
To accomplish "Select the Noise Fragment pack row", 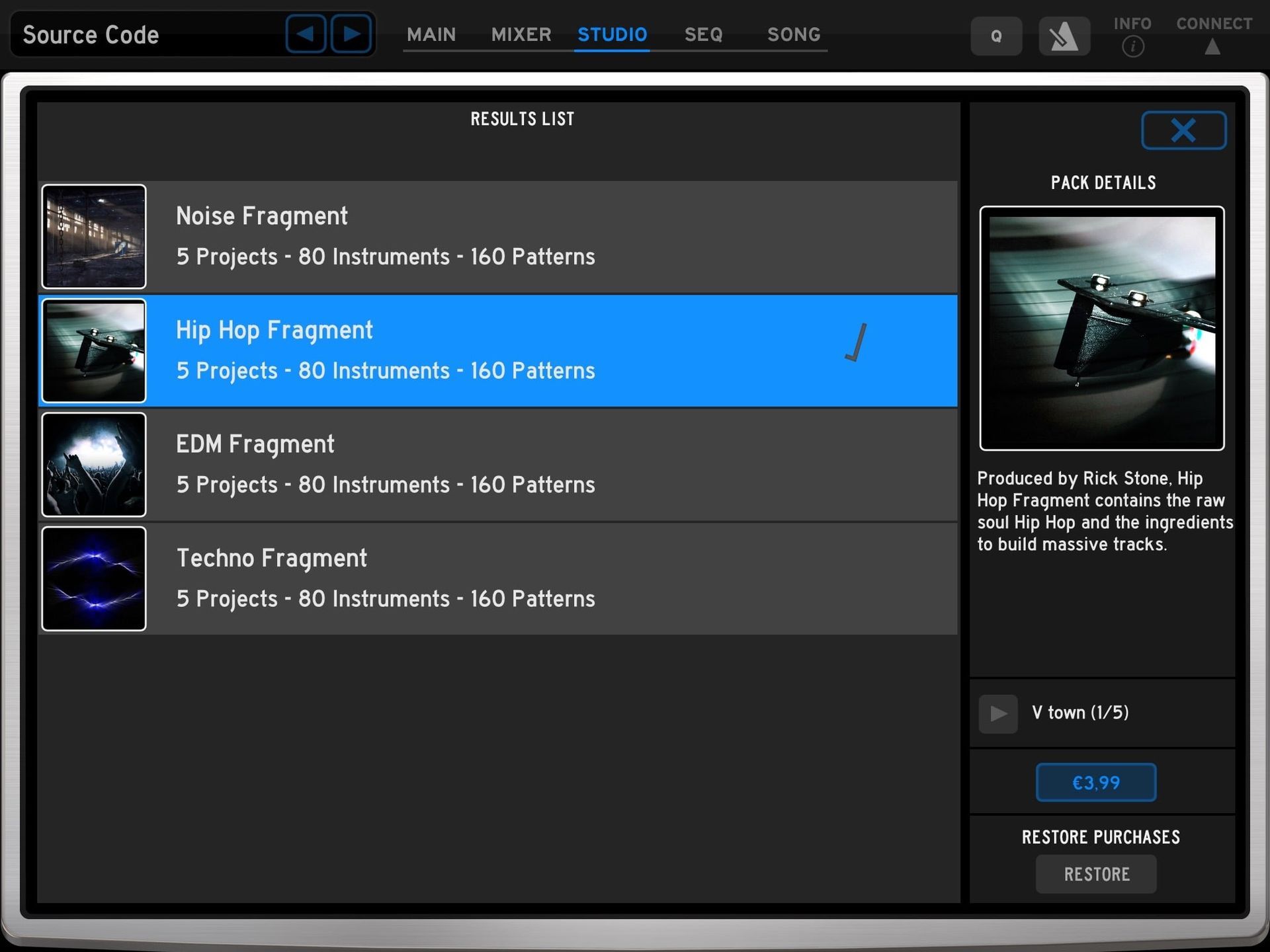I will click(x=498, y=237).
